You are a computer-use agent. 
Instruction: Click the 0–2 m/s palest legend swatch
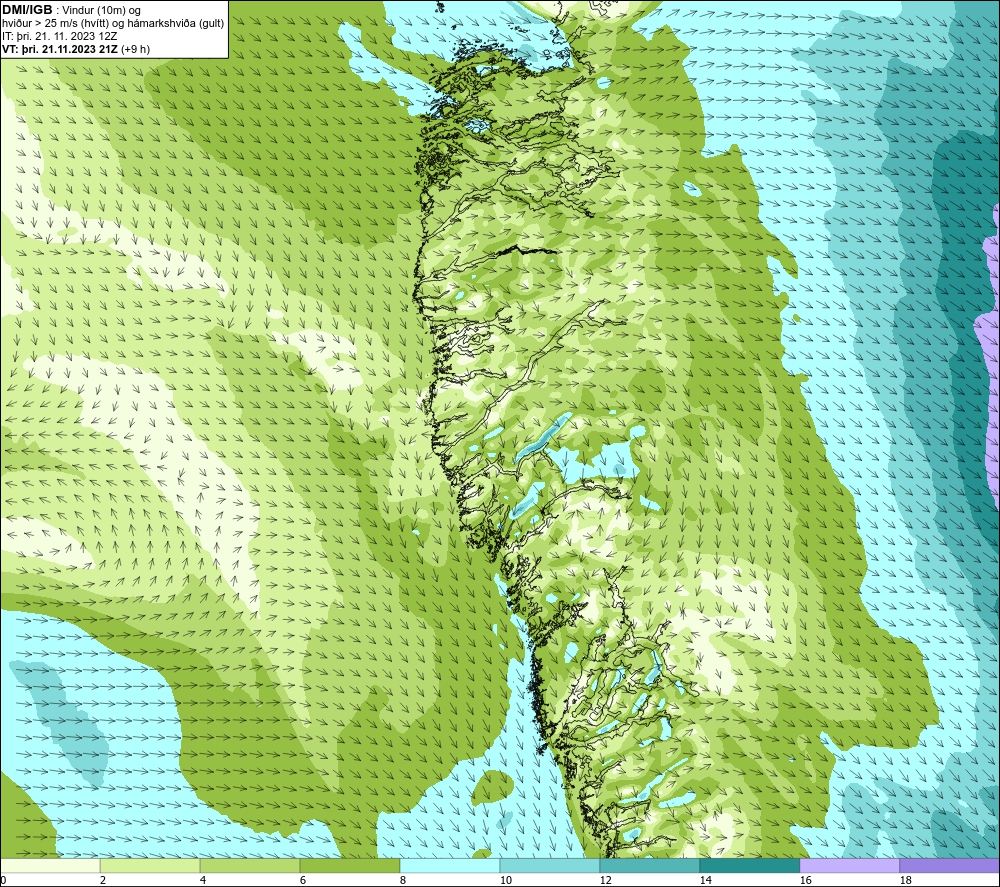click(50, 865)
